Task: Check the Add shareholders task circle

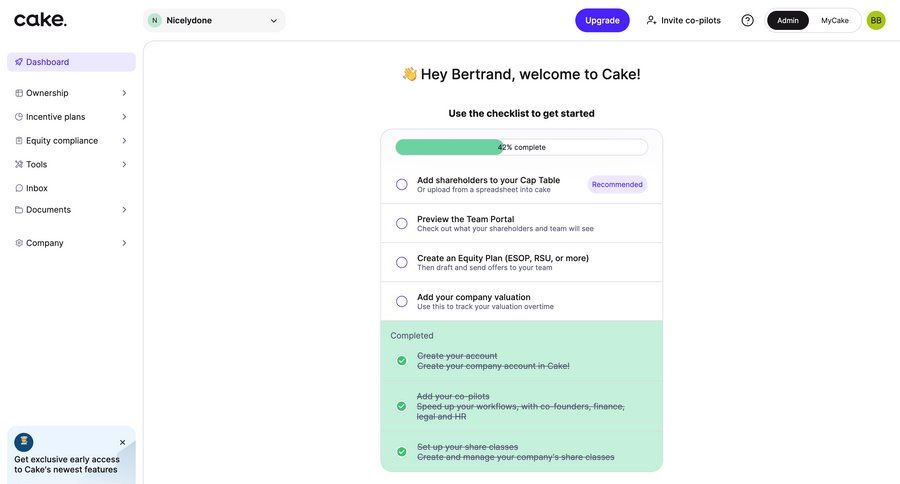Action: coord(402,184)
